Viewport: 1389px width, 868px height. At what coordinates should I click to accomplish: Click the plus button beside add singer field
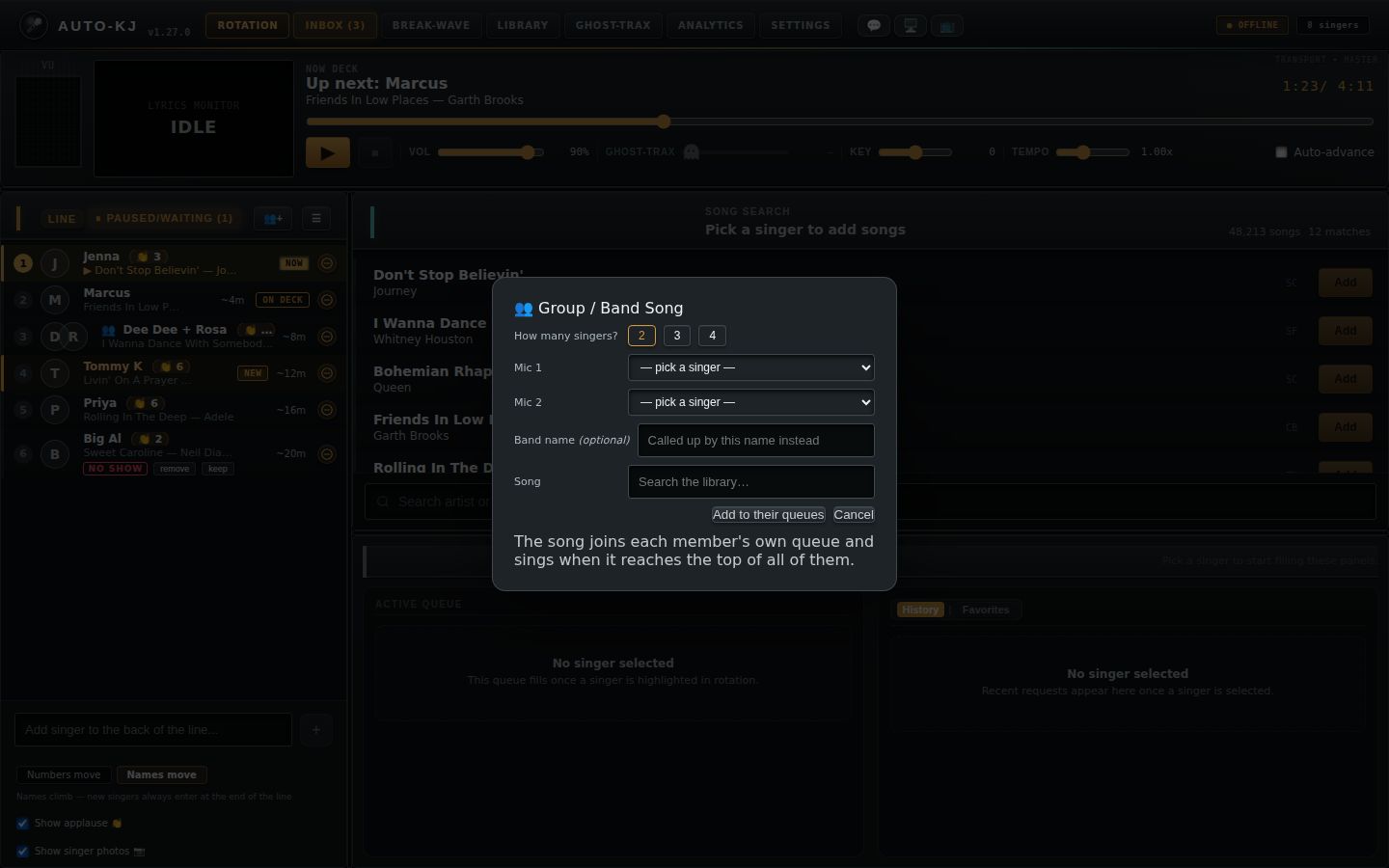[316, 730]
